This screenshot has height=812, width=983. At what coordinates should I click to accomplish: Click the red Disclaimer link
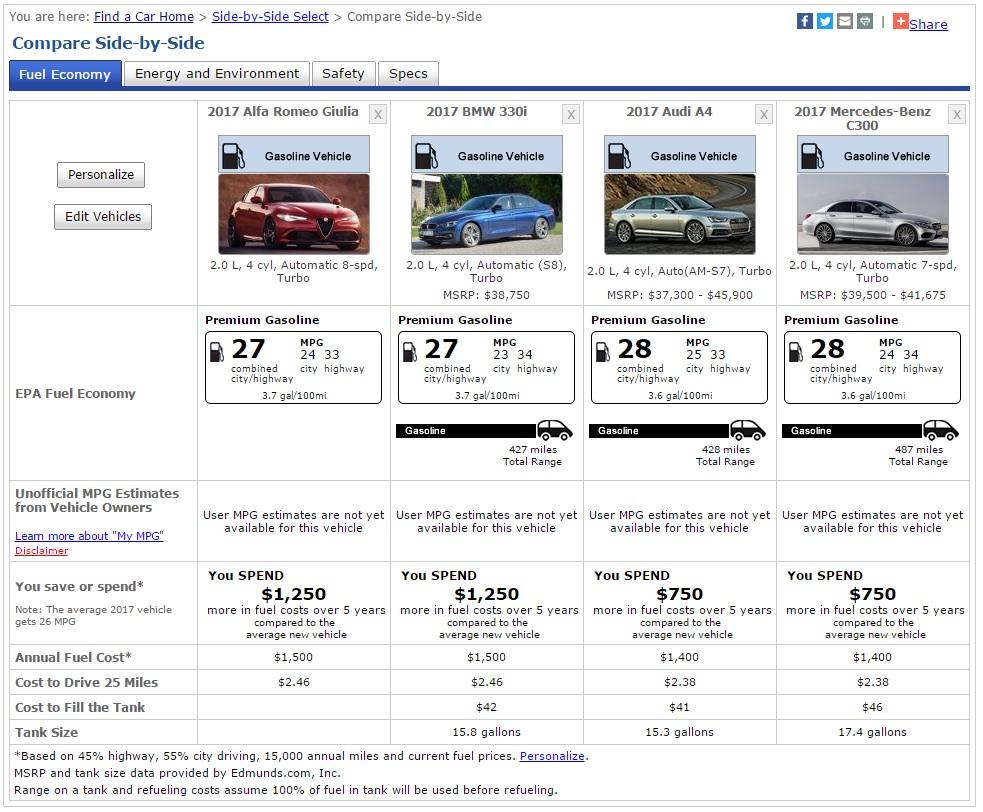click(41, 551)
